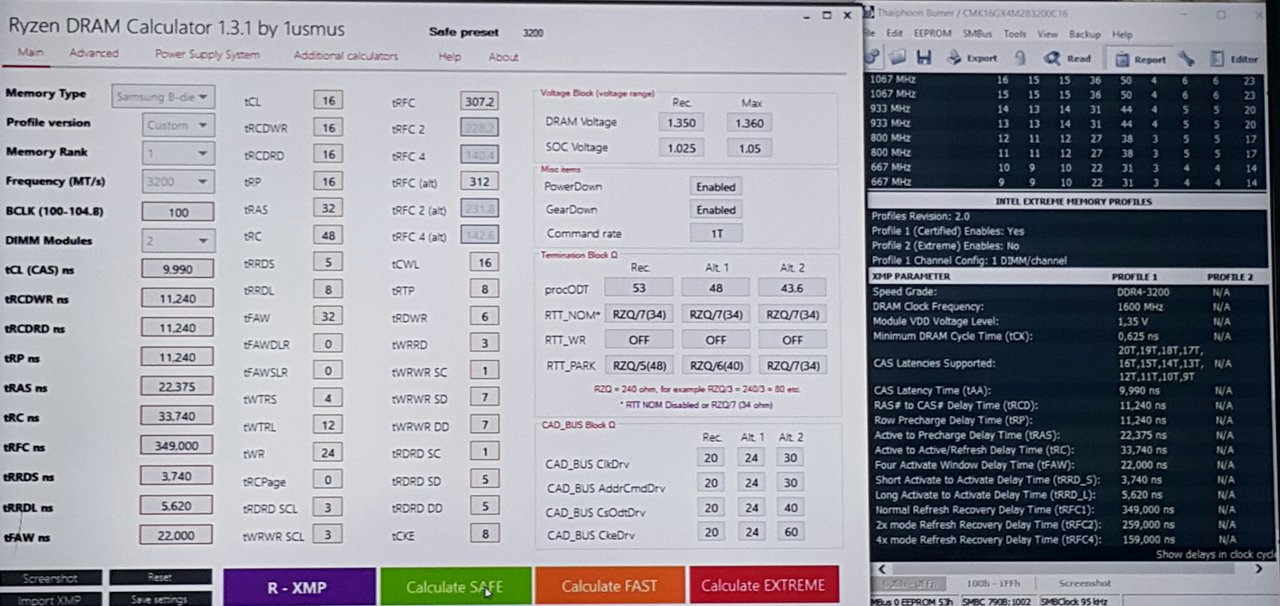This screenshot has width=1280, height=606.
Task: Editor button in Thaiphoon Burner toolbar
Action: [1234, 58]
